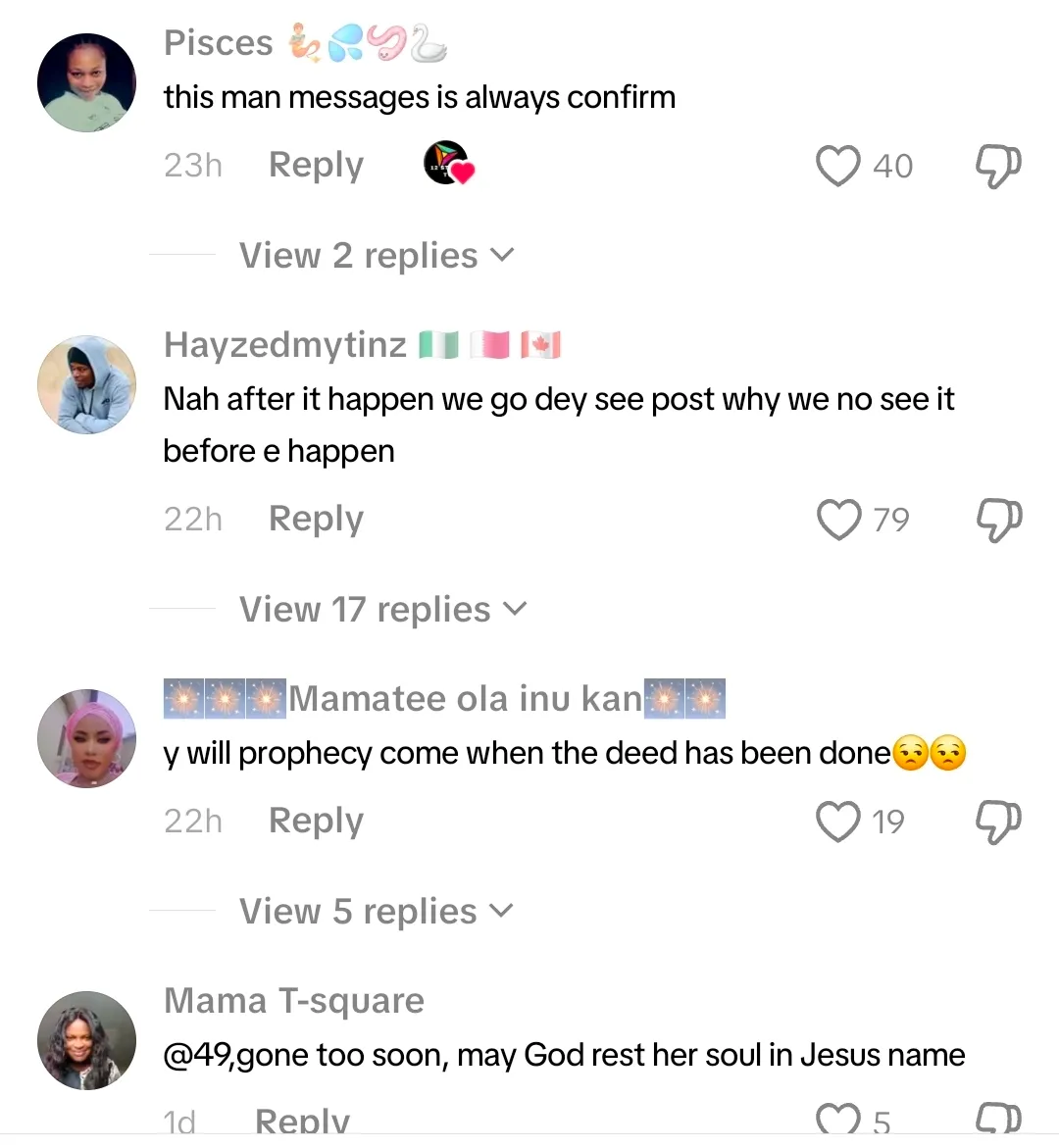Tap thumbs-down on Hayzedmytinz's comment
This screenshot has height=1148, width=1059.
pos(998,520)
